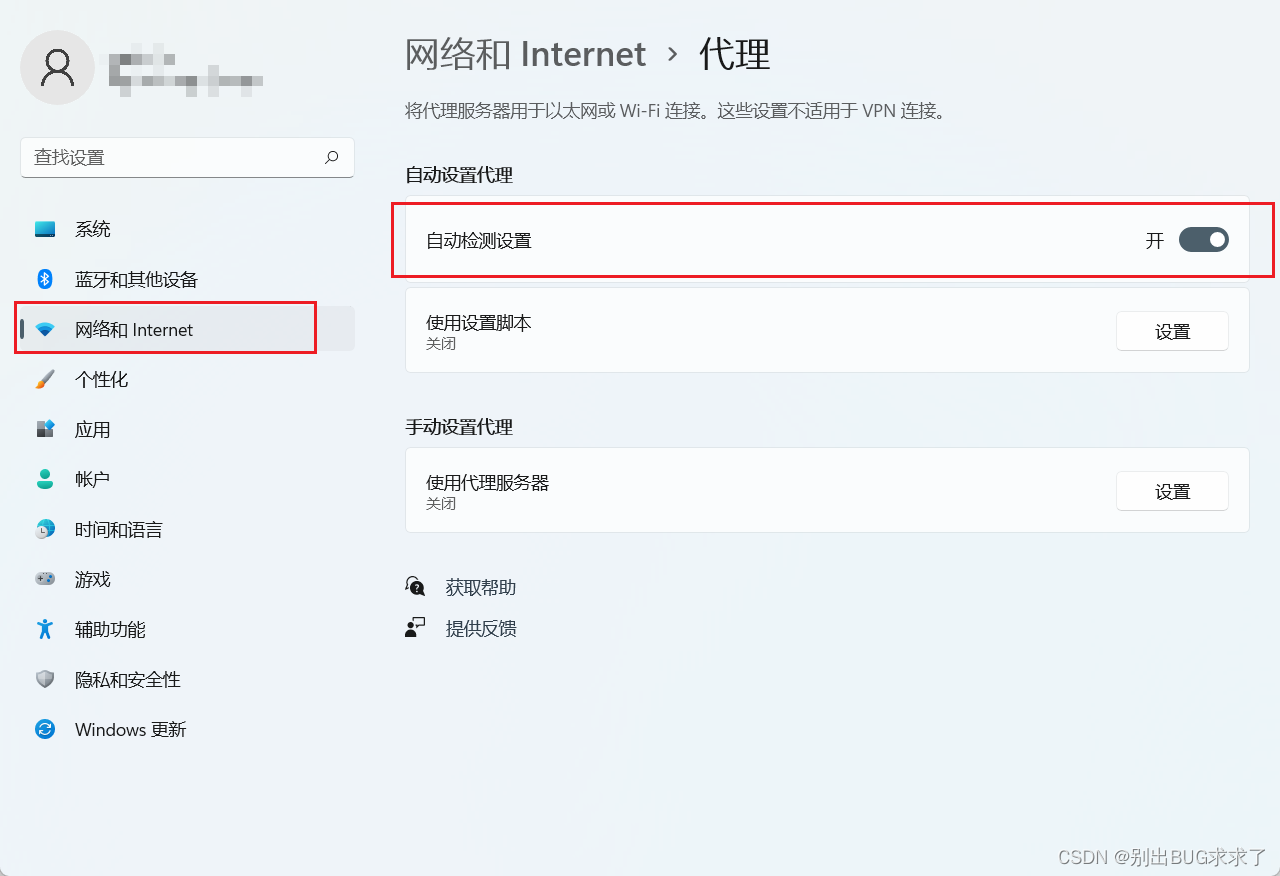The width and height of the screenshot is (1280, 876).
Task: Click the proxy description text about VPN
Action: click(x=675, y=111)
